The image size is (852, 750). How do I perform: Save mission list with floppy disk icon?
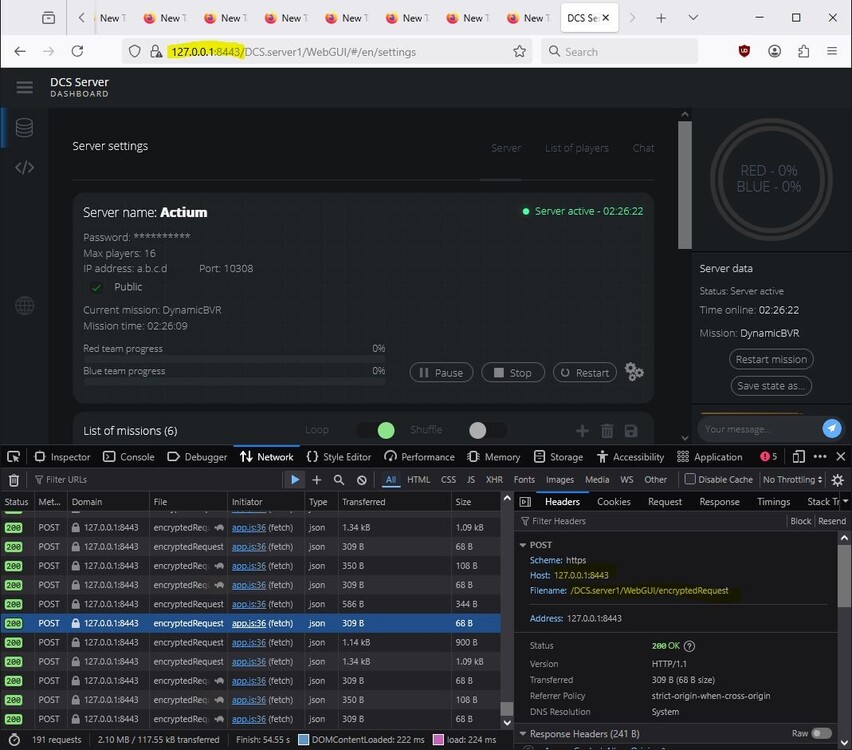click(631, 431)
